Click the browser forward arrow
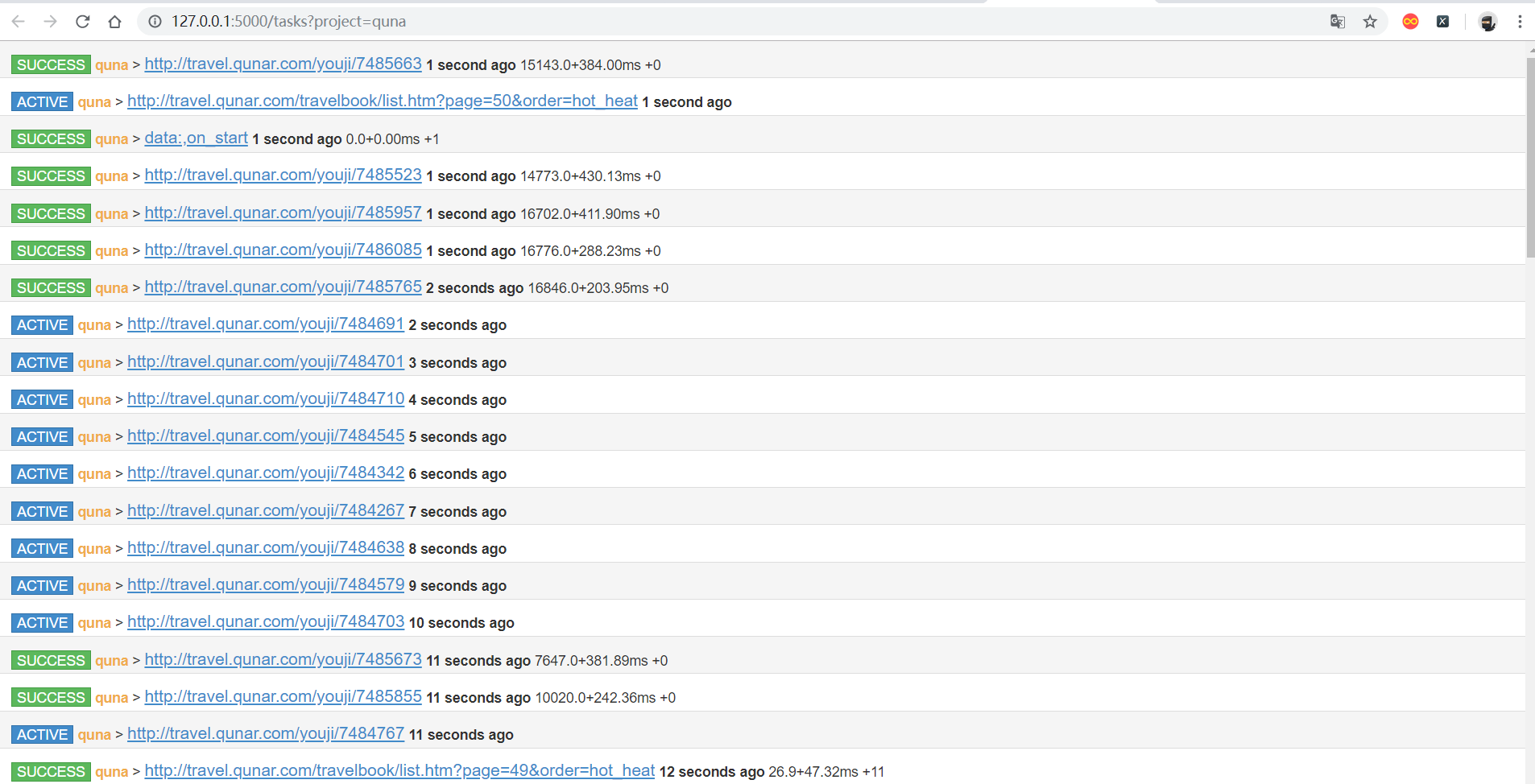1535x784 pixels. click(50, 22)
